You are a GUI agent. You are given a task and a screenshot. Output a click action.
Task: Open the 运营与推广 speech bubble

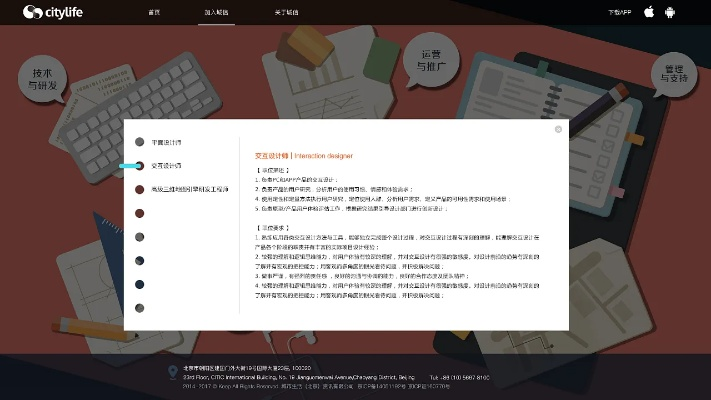tap(431, 60)
